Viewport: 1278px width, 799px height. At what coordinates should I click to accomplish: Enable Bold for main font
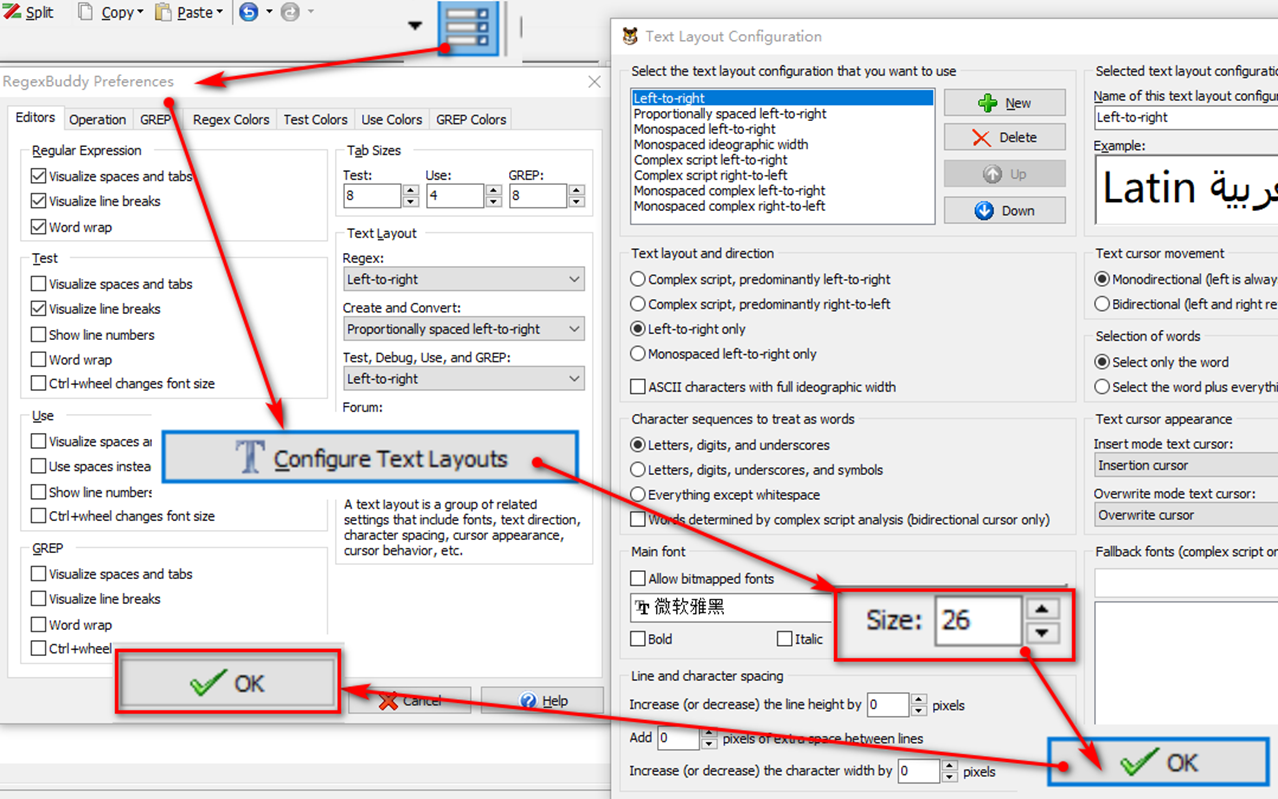tap(638, 639)
